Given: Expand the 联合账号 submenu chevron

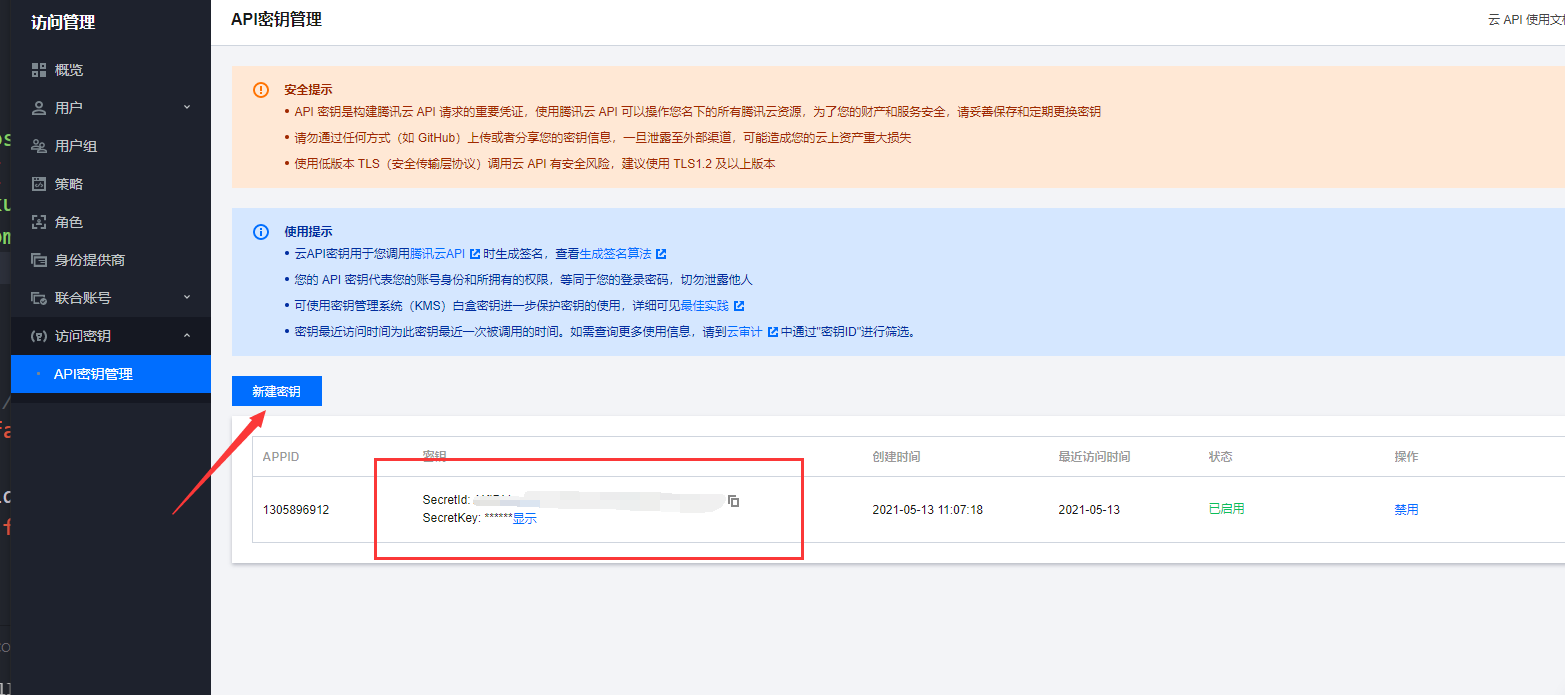Looking at the screenshot, I should pos(187,297).
